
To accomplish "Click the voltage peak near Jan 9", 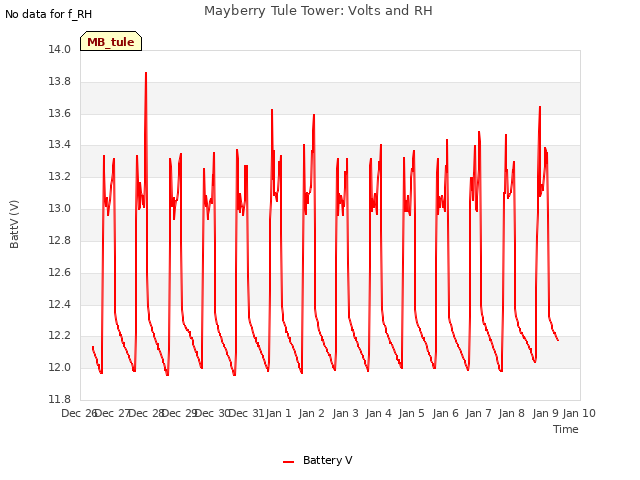I will [540, 107].
